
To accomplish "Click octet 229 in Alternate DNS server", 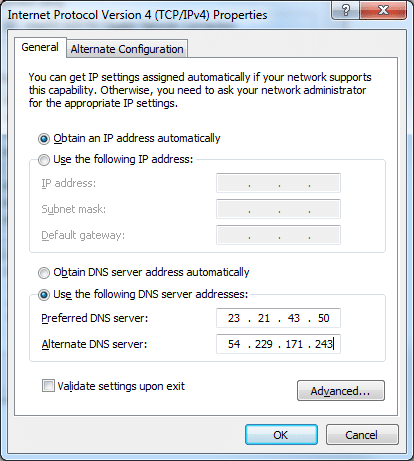I will pos(264,344).
